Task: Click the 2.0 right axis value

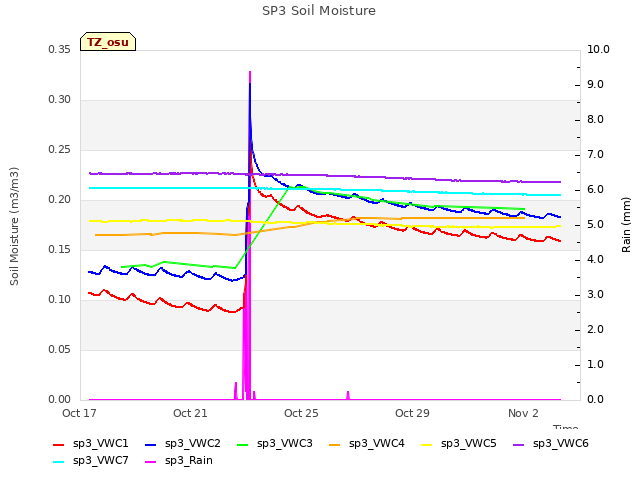Action: click(x=596, y=330)
